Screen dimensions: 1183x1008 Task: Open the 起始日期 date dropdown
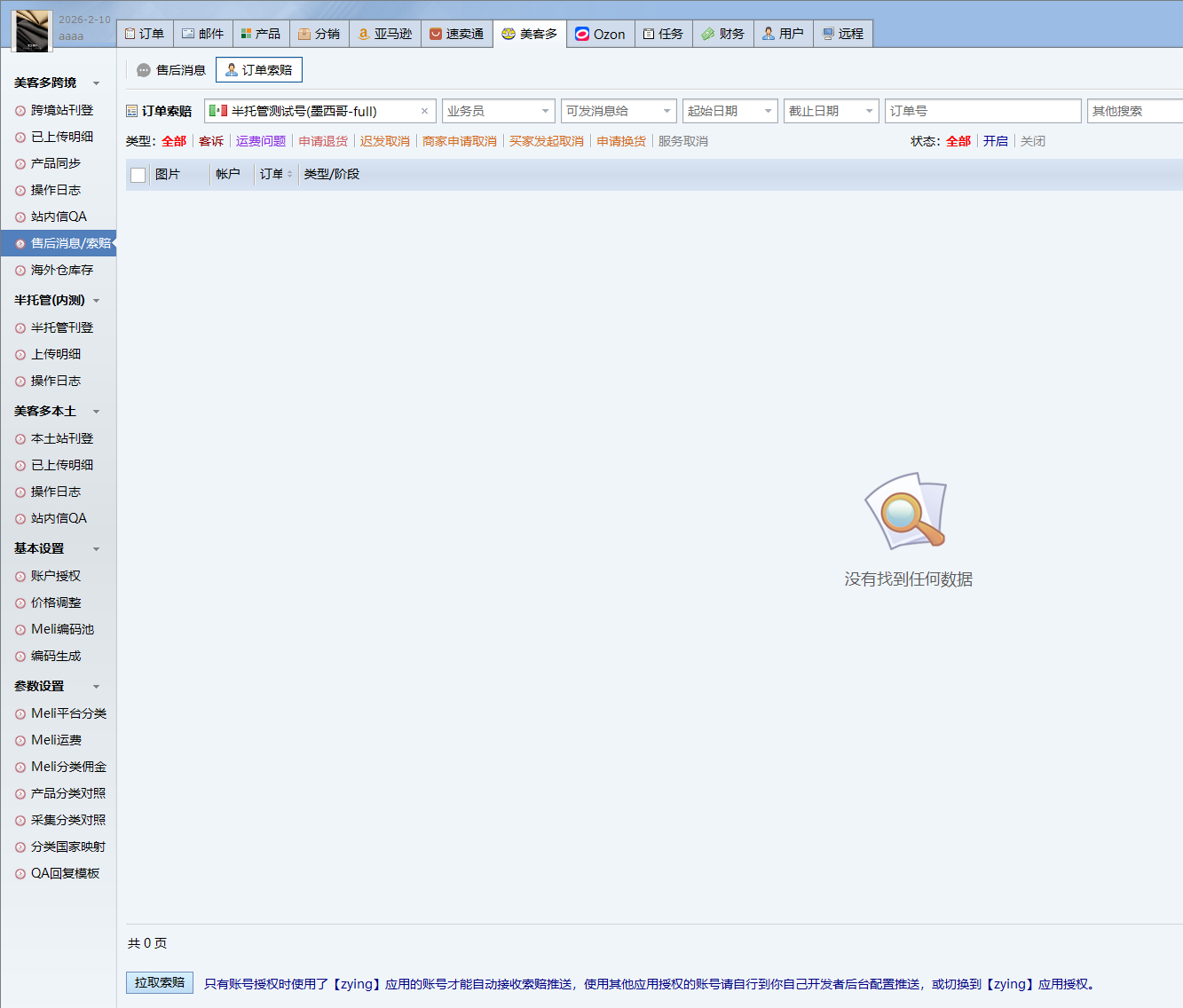coord(768,111)
